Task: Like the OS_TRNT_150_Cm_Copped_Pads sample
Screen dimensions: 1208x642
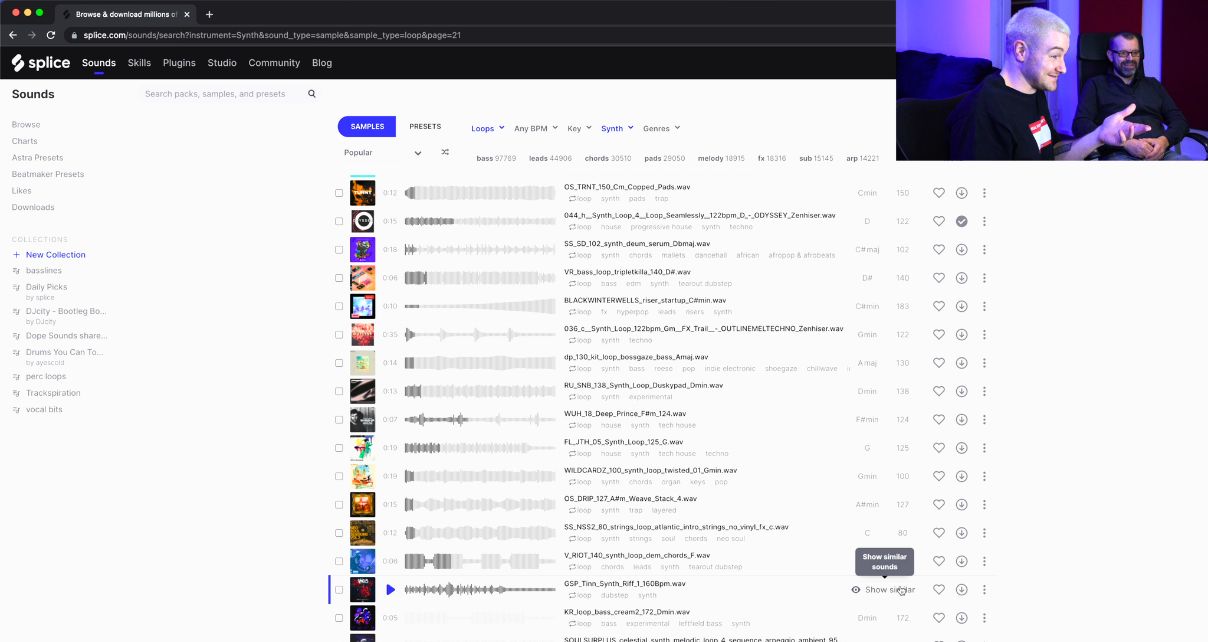Action: click(938, 193)
